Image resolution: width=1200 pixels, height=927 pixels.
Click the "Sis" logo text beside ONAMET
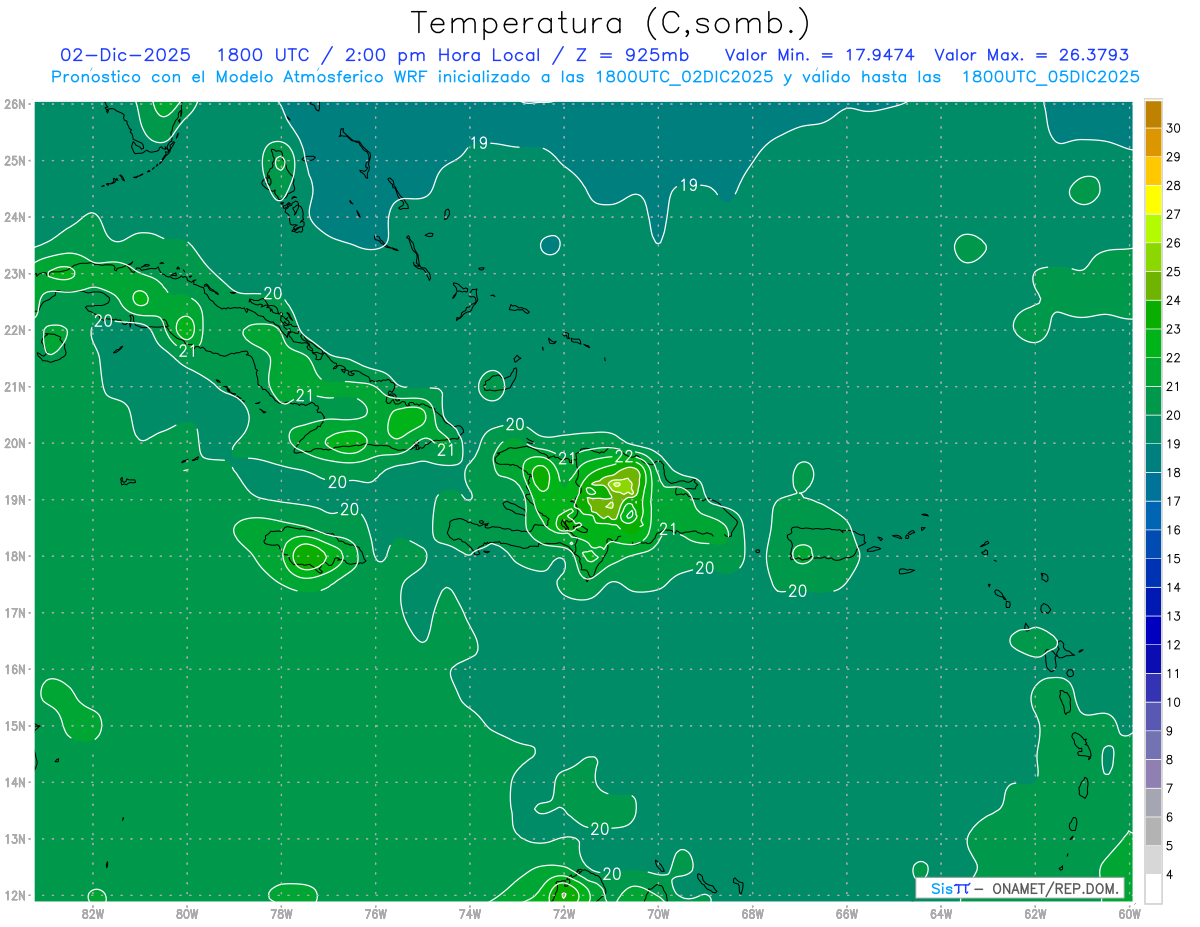pyautogui.click(x=940, y=888)
